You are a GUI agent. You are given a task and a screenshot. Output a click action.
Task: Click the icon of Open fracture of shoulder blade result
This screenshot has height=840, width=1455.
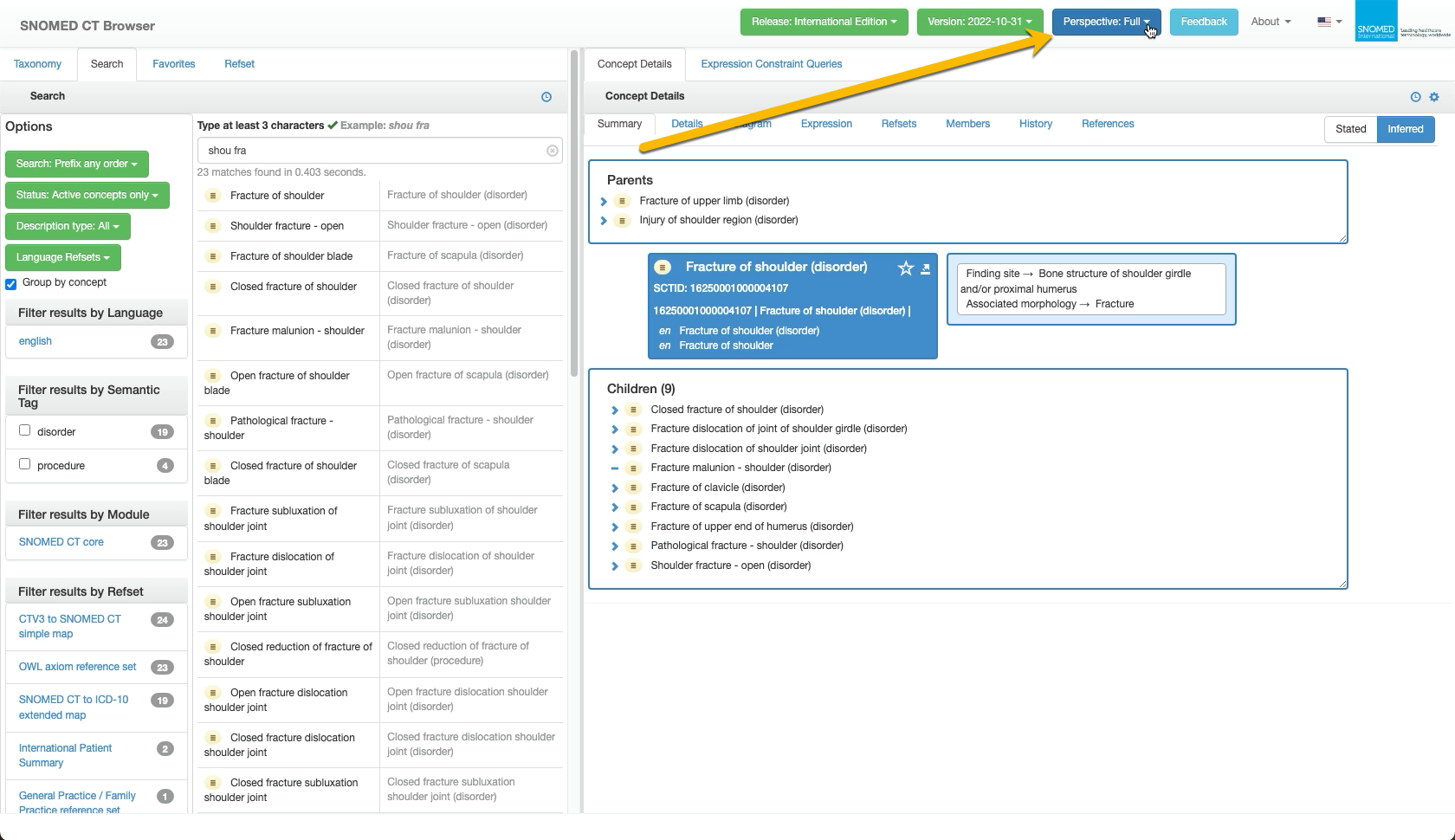coord(213,376)
